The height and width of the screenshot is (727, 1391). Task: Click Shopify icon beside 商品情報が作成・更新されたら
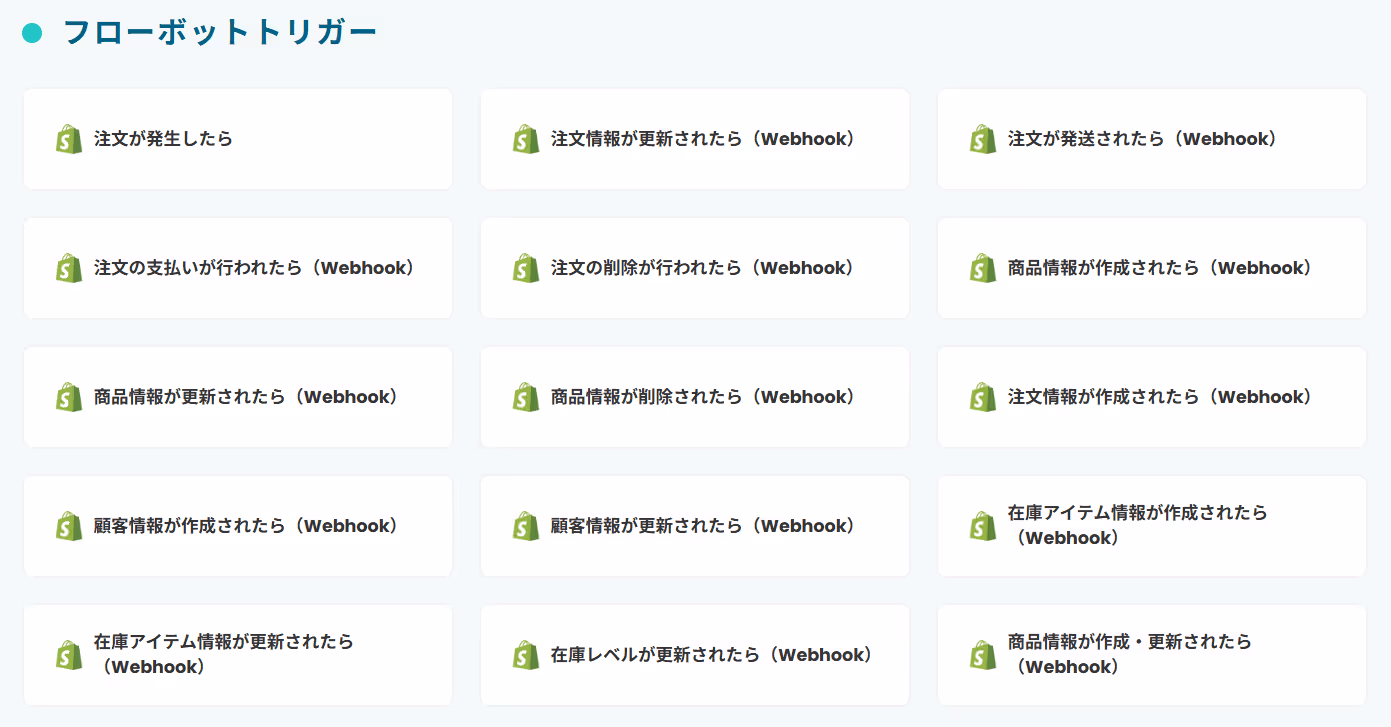(983, 655)
